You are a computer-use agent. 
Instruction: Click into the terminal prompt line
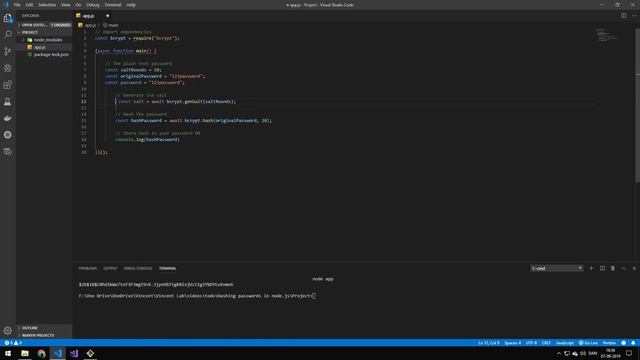(197, 296)
